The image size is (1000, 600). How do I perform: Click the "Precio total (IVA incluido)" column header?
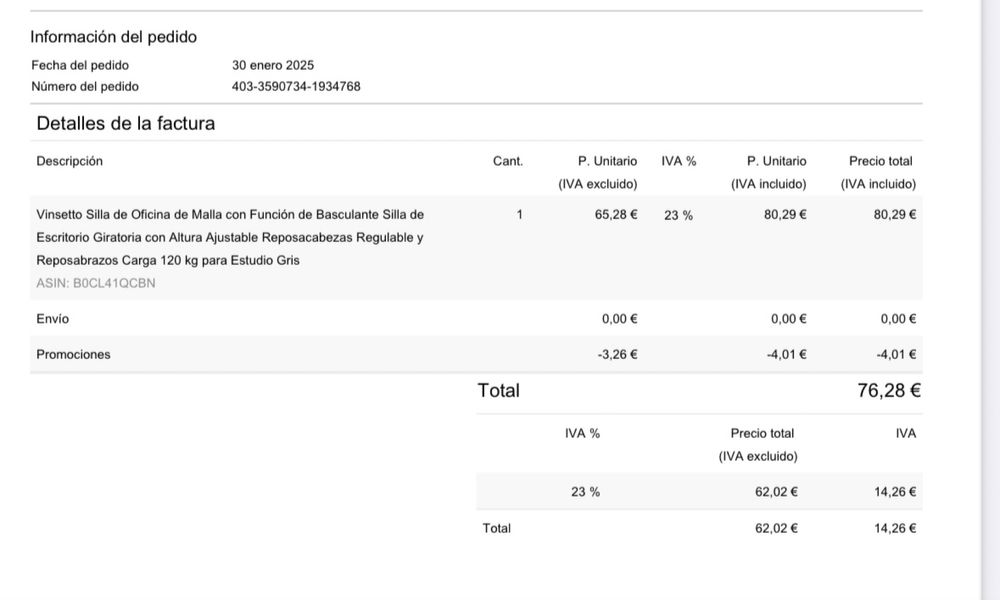(880, 172)
